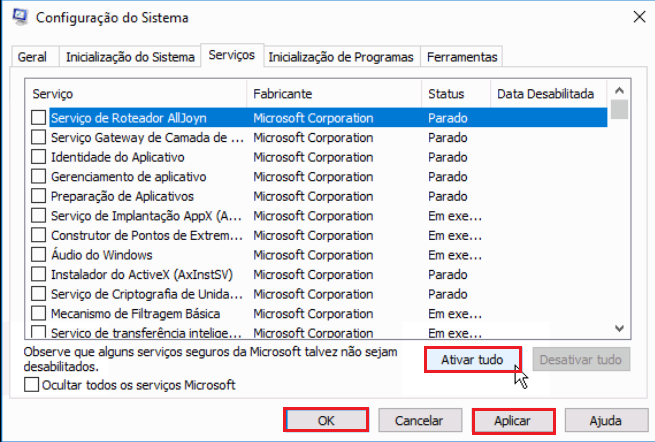The image size is (655, 442).
Task: Click the scrollbar up arrow
Action: coord(619,90)
